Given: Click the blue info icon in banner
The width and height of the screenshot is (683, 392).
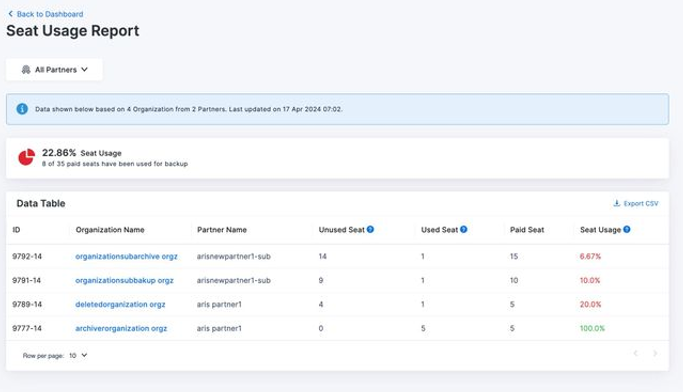Looking at the screenshot, I should tap(22, 109).
